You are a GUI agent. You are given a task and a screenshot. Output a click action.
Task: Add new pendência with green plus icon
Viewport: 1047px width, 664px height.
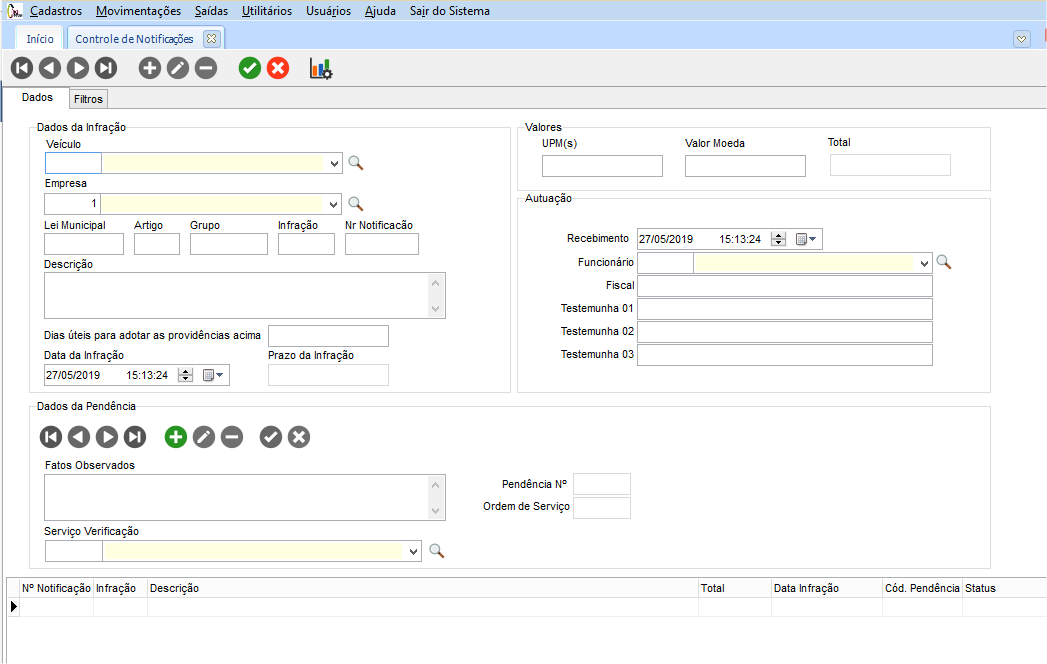point(176,437)
